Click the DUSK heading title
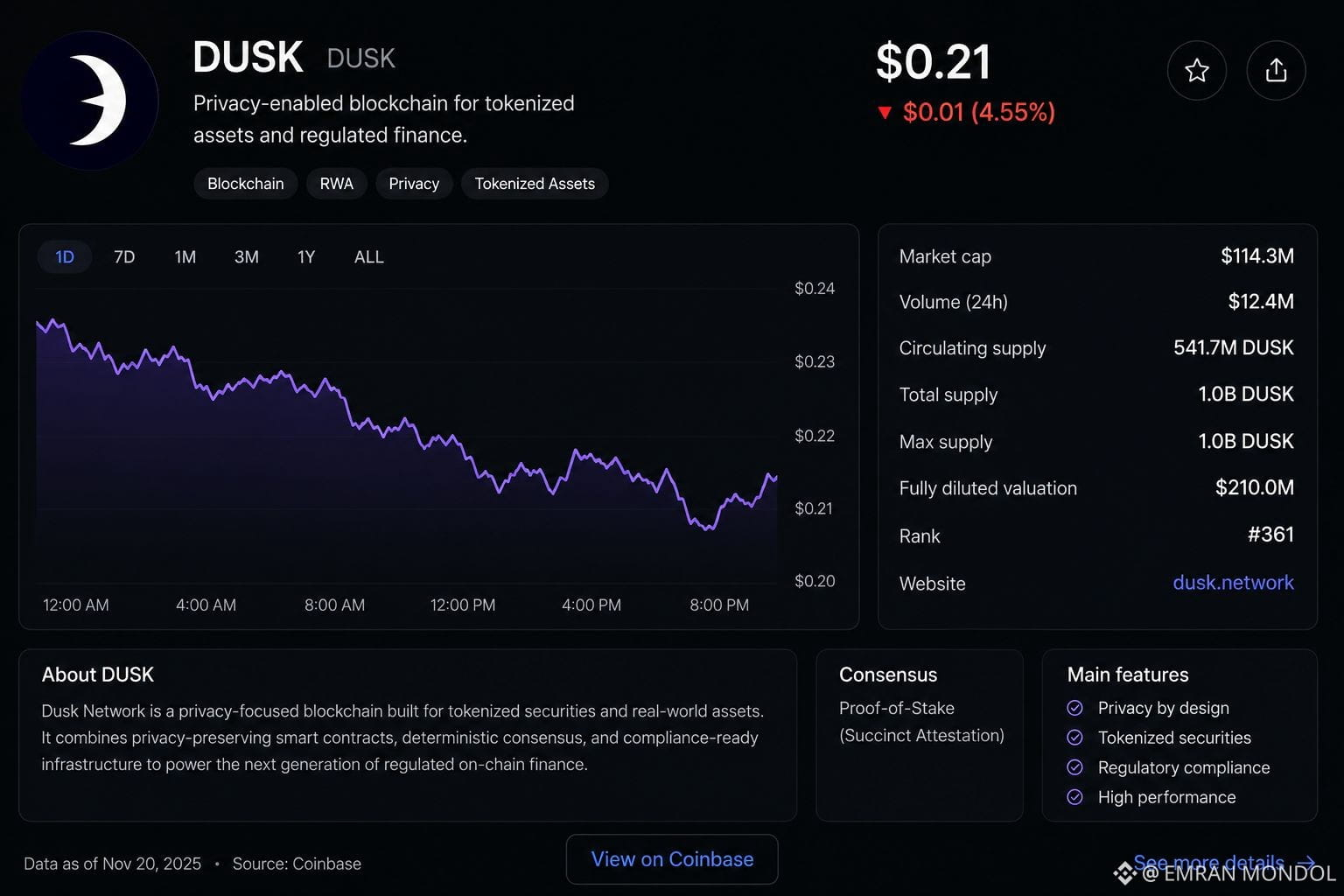The width and height of the screenshot is (1344, 896). 248,58
